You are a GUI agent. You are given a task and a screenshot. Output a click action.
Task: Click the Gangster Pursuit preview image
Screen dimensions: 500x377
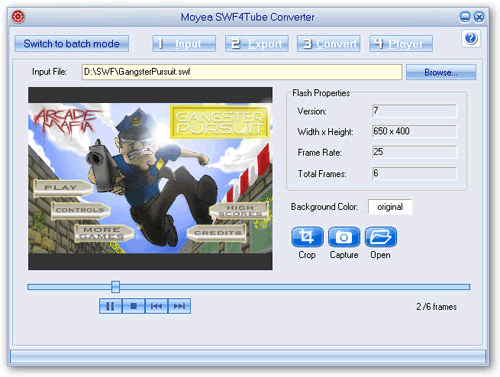click(x=150, y=178)
